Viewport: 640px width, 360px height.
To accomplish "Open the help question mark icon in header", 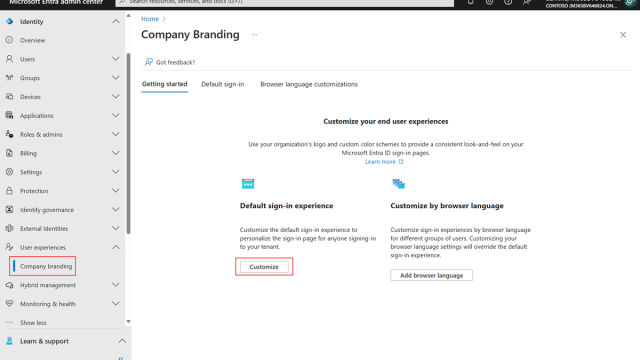I will (x=508, y=2).
